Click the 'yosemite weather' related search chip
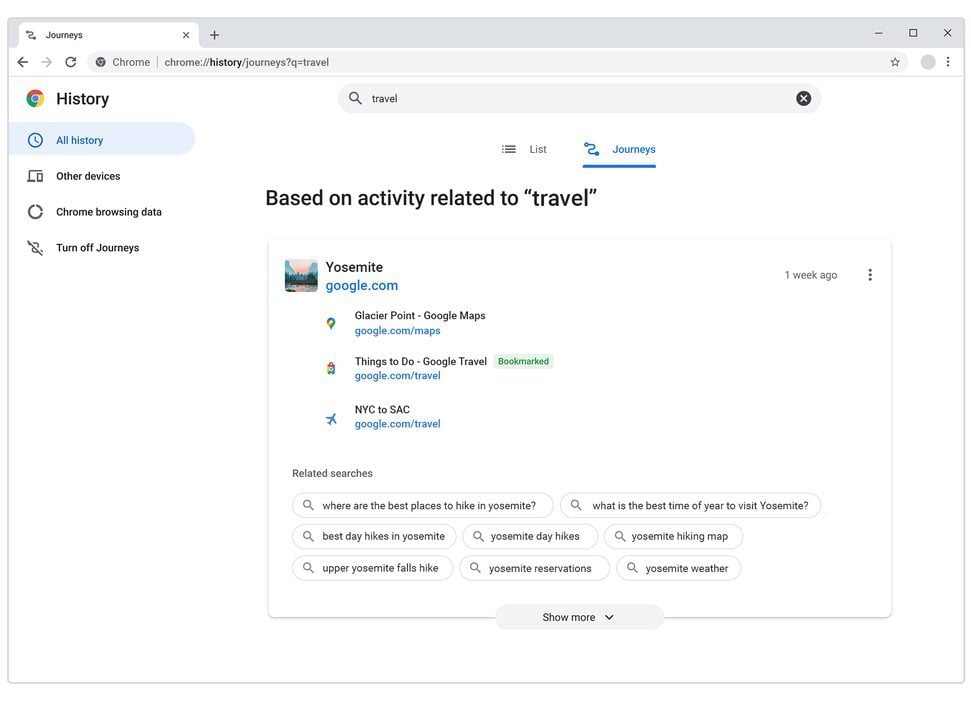The width and height of the screenshot is (971, 708). [x=678, y=568]
